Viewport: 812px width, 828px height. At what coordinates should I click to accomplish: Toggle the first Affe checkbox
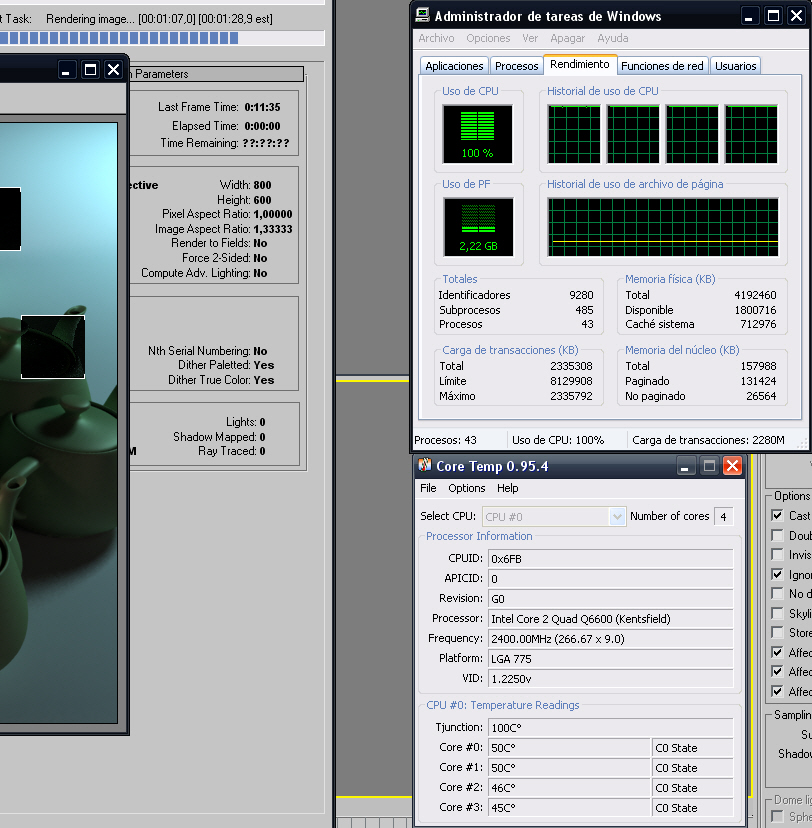[x=777, y=652]
